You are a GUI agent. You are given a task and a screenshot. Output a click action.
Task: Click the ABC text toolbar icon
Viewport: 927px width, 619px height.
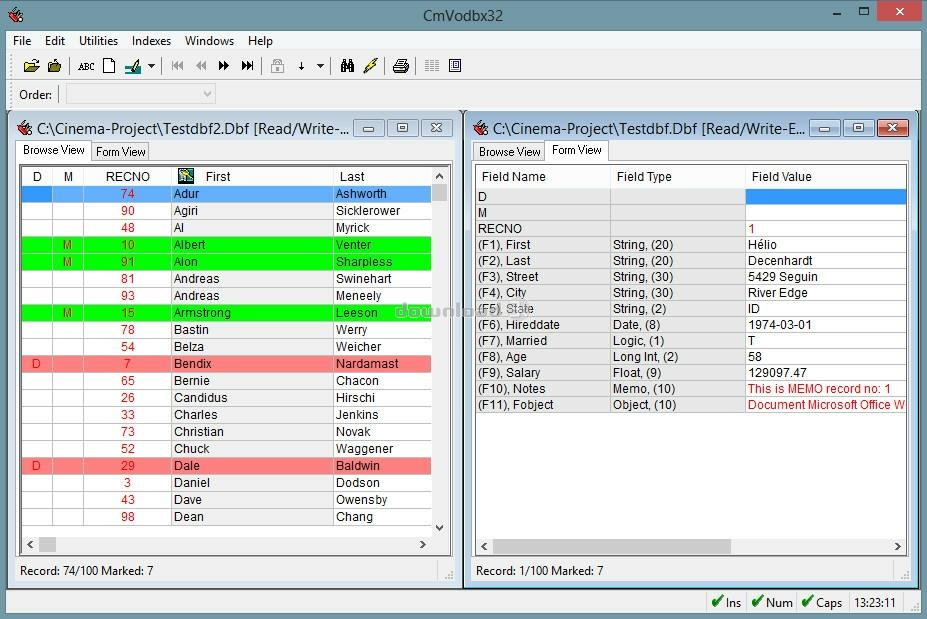point(86,66)
